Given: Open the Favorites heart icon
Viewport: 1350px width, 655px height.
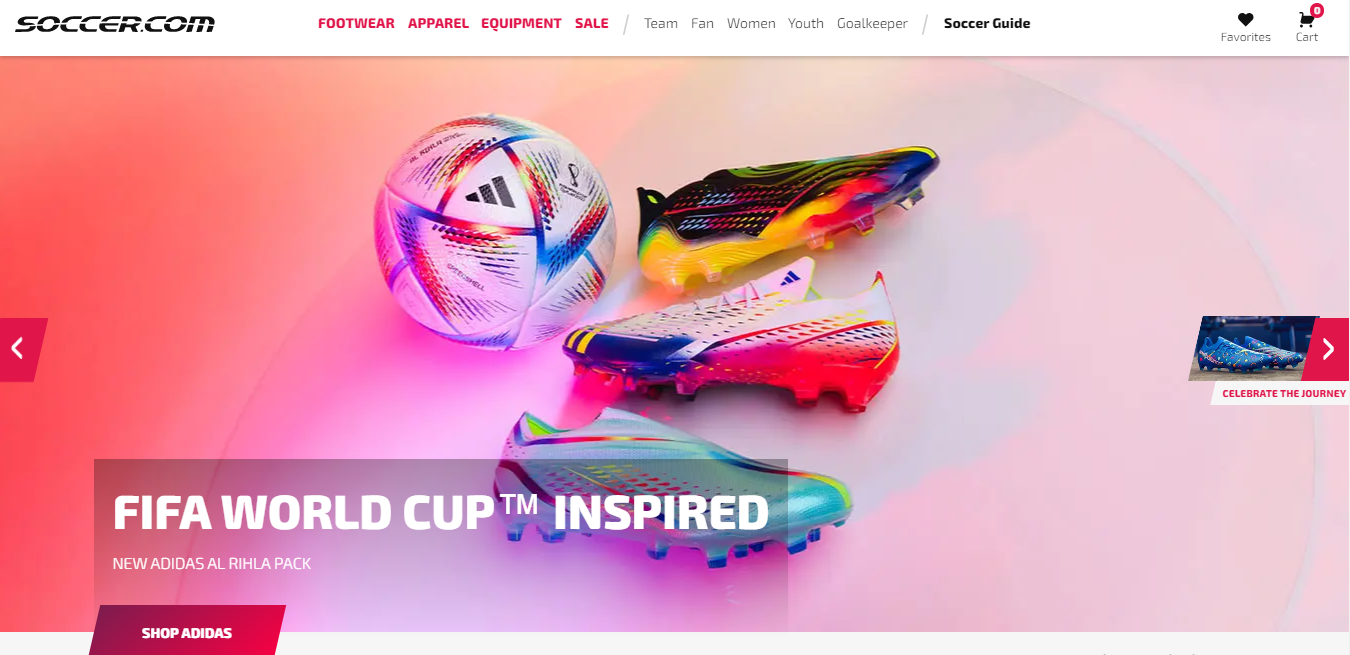Looking at the screenshot, I should tap(1245, 19).
